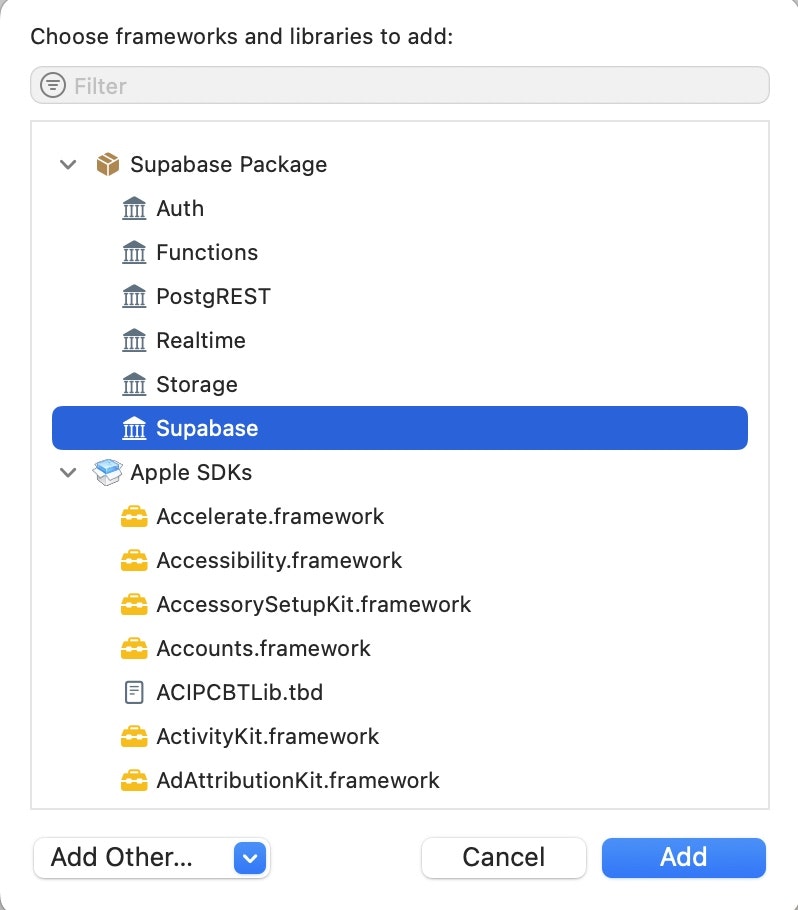This screenshot has width=798, height=910.
Task: Select the Realtime library row
Action: (200, 340)
